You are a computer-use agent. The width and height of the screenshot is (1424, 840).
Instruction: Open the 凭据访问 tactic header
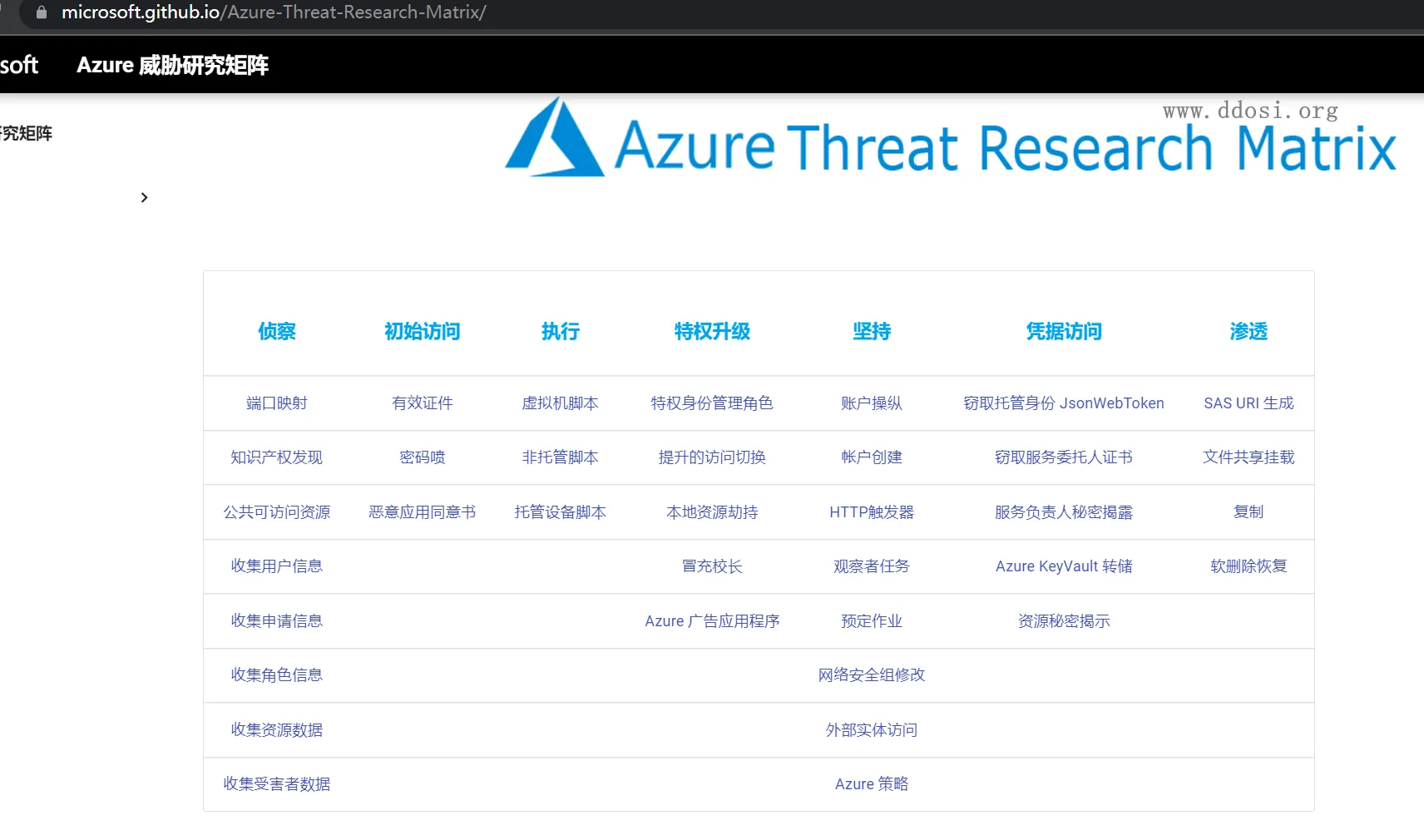(x=1064, y=331)
